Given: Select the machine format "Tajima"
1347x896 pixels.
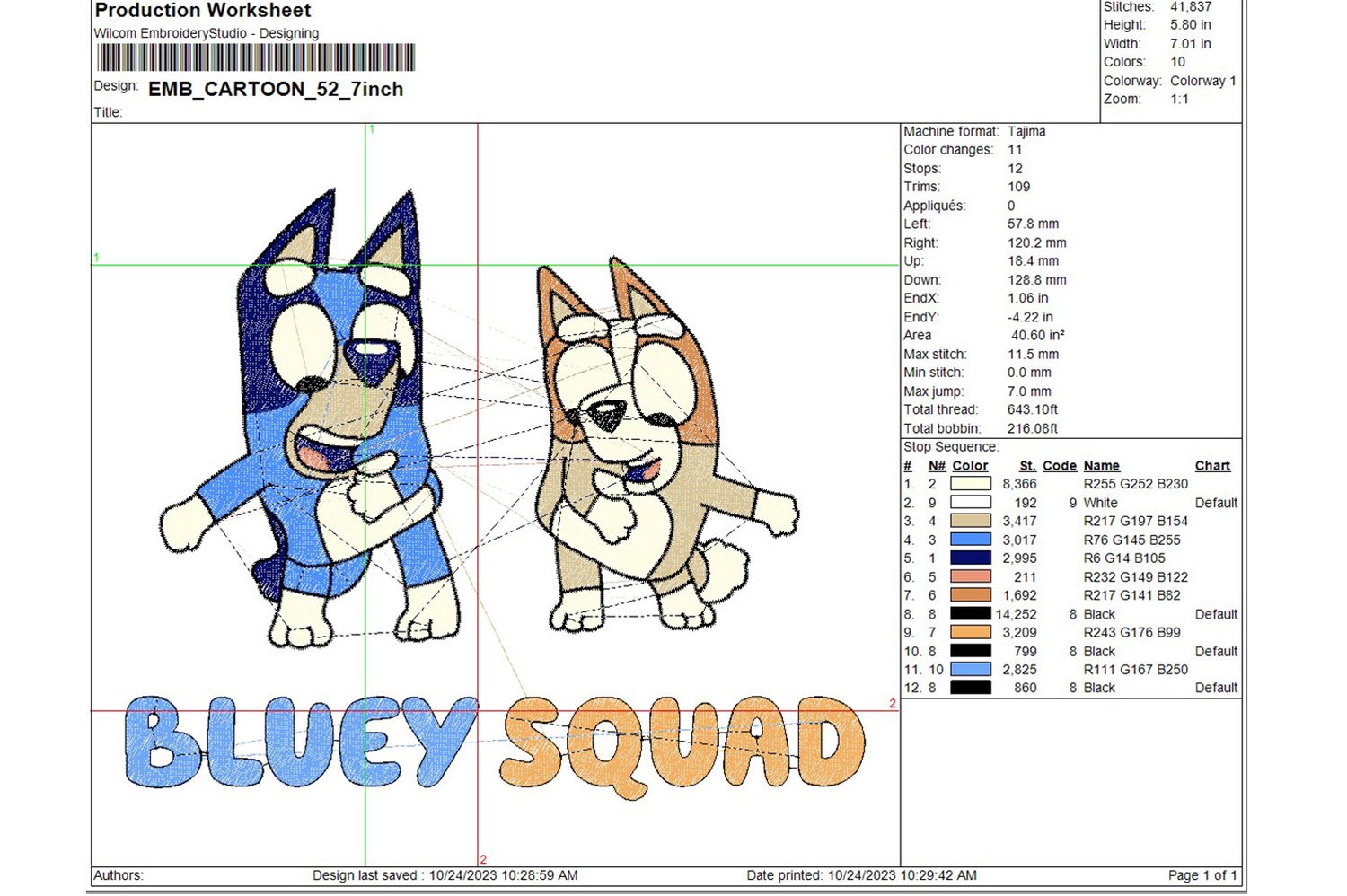Looking at the screenshot, I should pos(1026,131).
